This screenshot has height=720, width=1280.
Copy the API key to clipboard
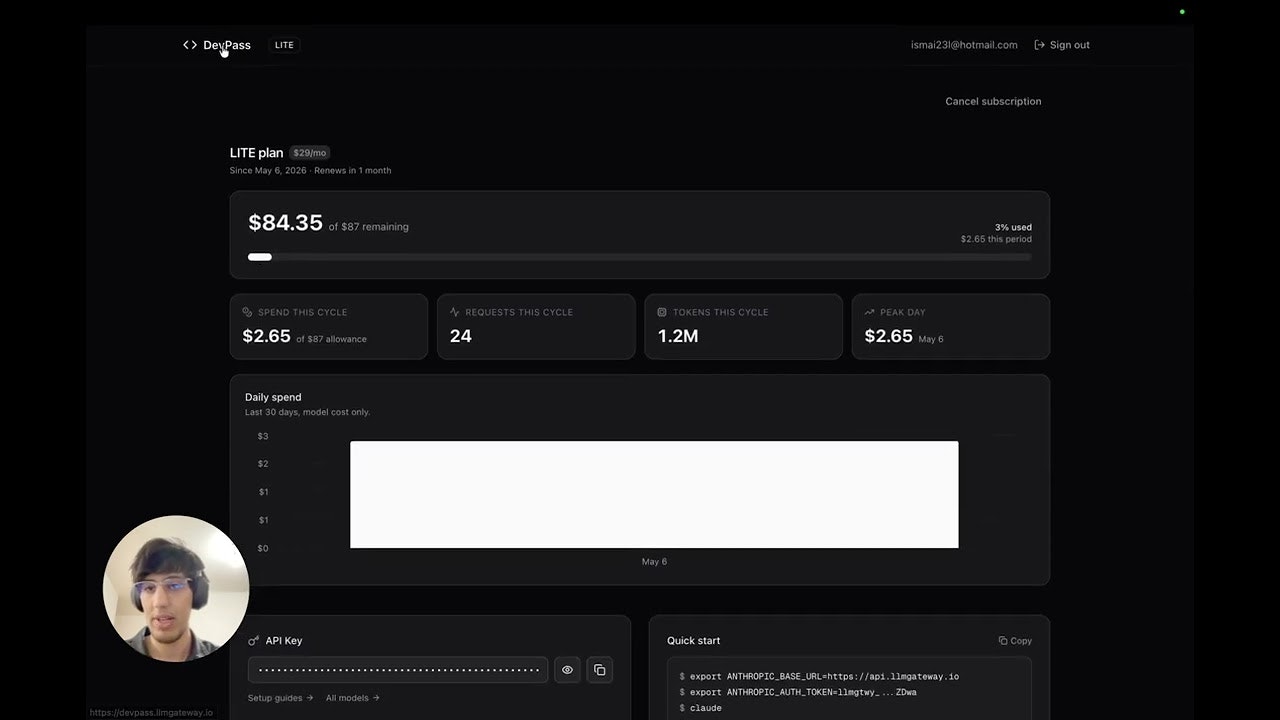pos(600,670)
